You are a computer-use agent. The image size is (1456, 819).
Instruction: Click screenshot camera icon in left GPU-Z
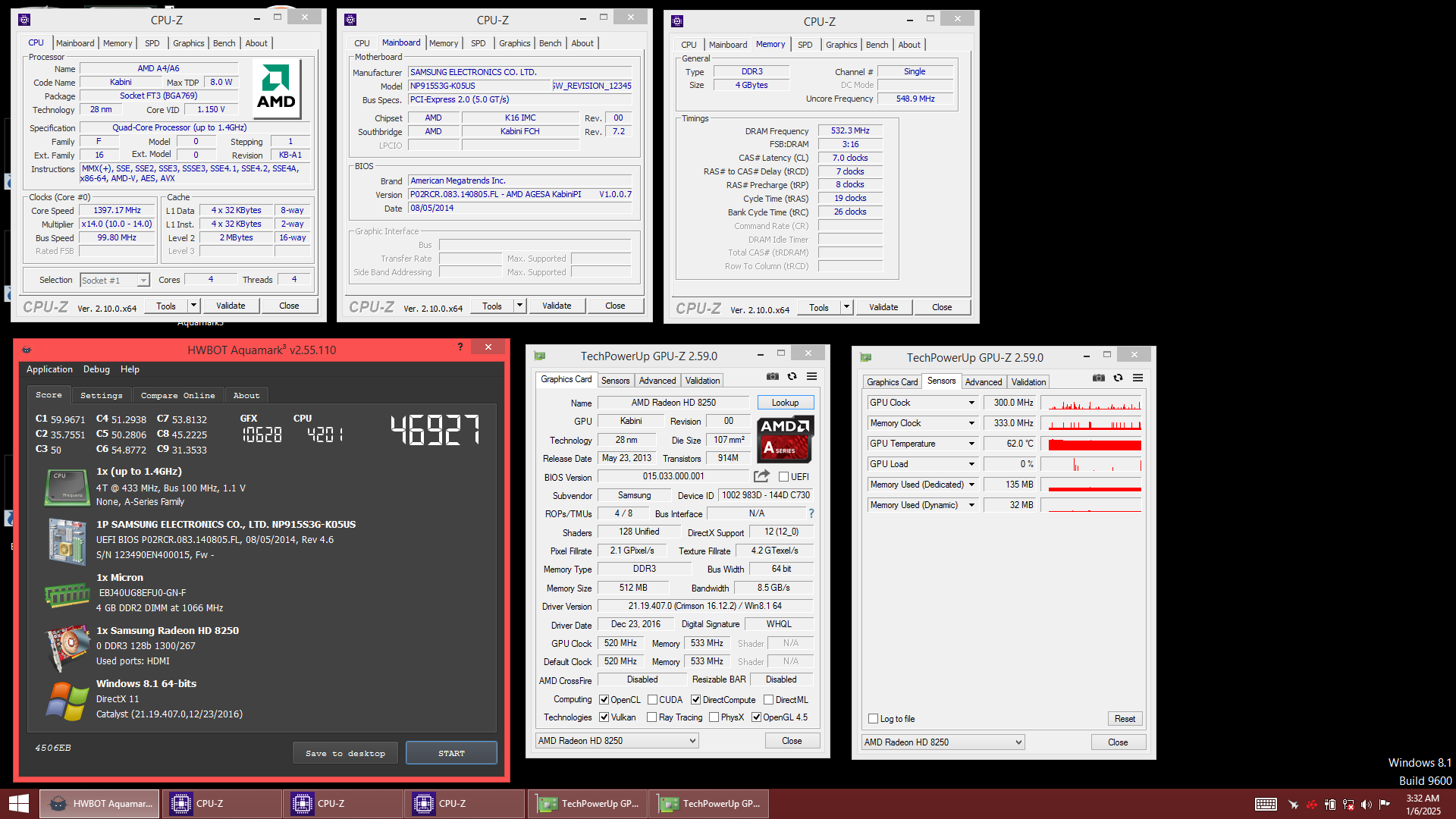click(772, 376)
